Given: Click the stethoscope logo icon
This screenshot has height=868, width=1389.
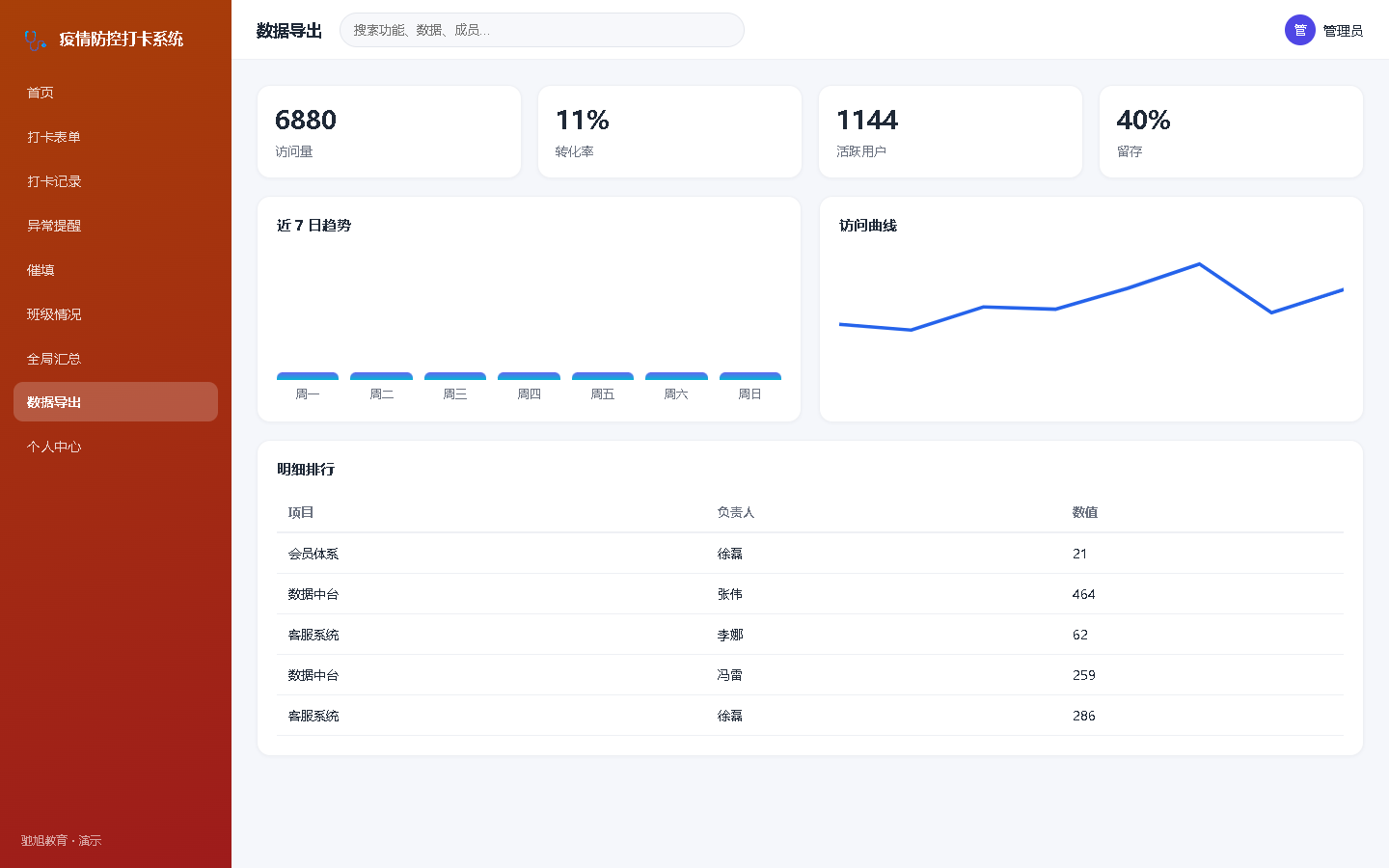Looking at the screenshot, I should [35, 40].
